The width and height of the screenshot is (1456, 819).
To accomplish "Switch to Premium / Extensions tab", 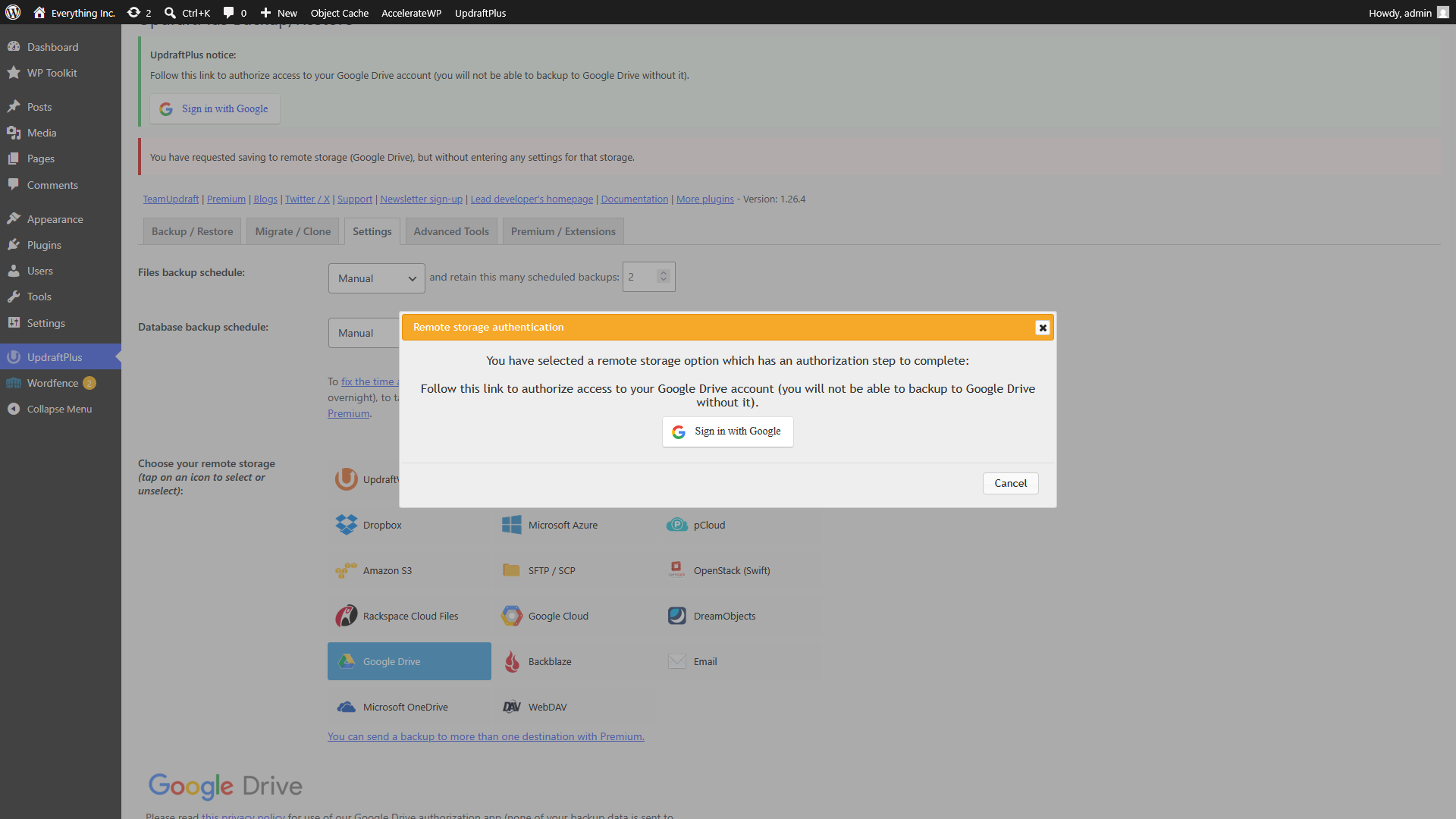I will [563, 231].
